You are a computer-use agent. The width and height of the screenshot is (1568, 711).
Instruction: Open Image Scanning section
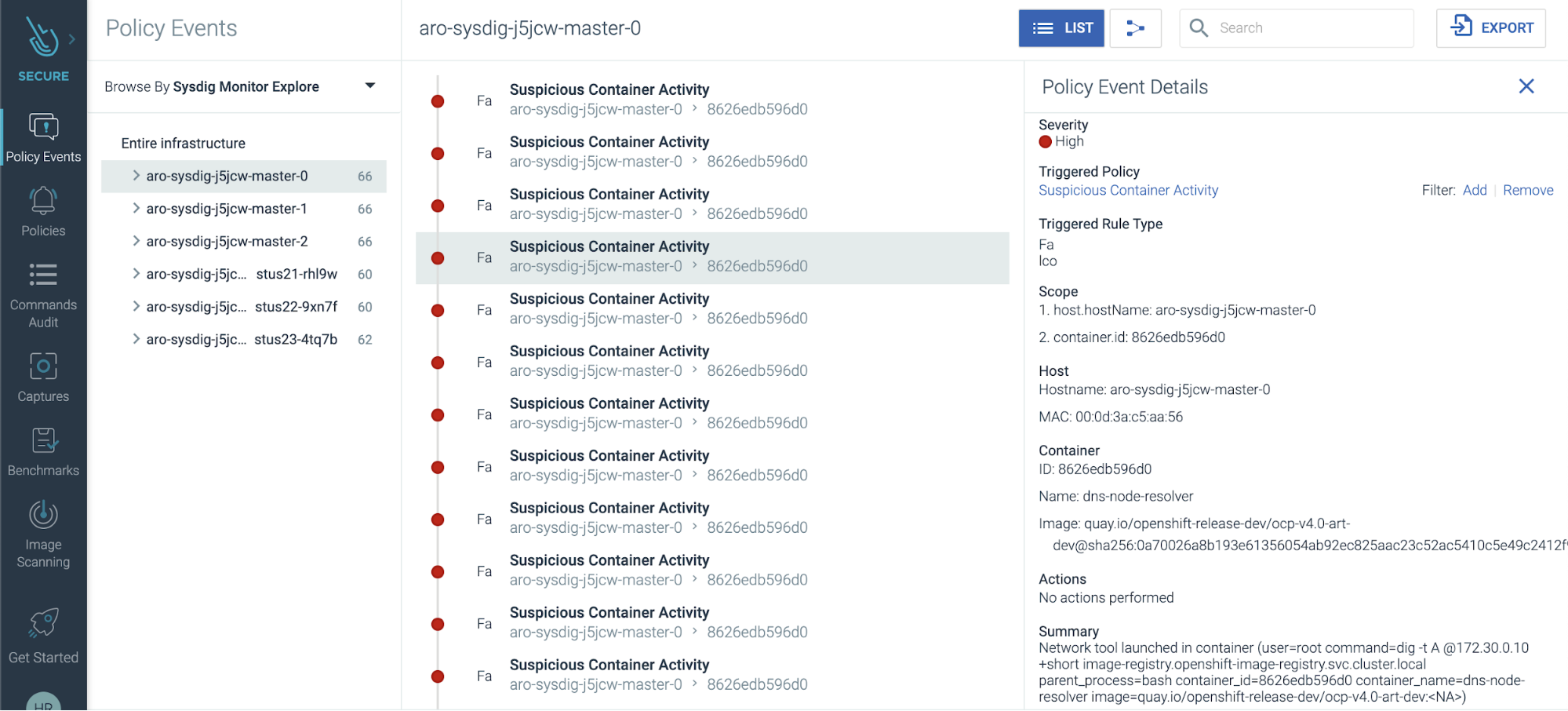[43, 534]
